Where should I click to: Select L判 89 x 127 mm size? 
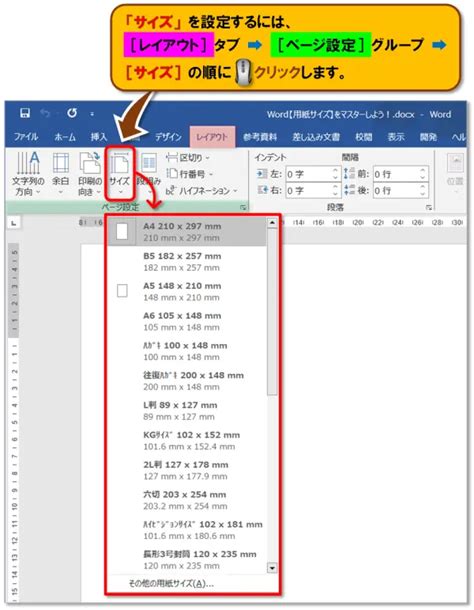click(187, 411)
